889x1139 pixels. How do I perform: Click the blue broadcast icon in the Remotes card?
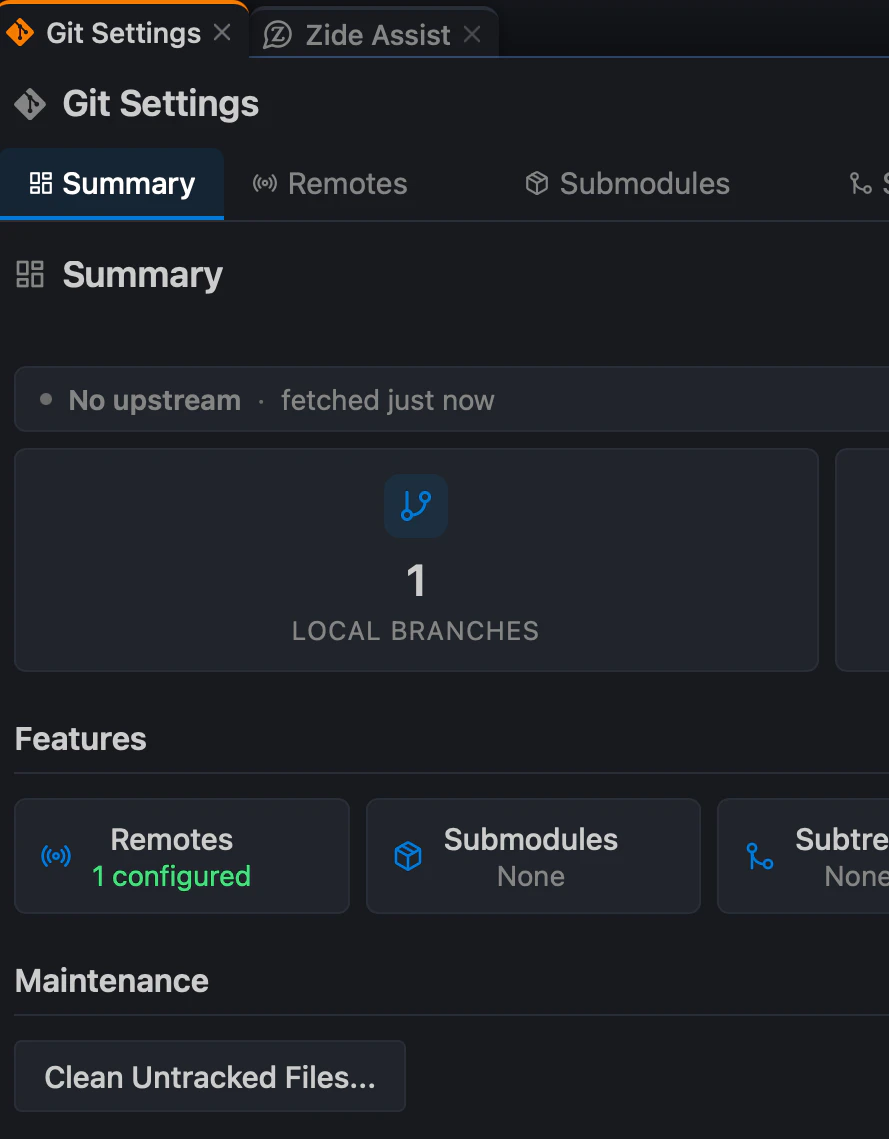[56, 856]
